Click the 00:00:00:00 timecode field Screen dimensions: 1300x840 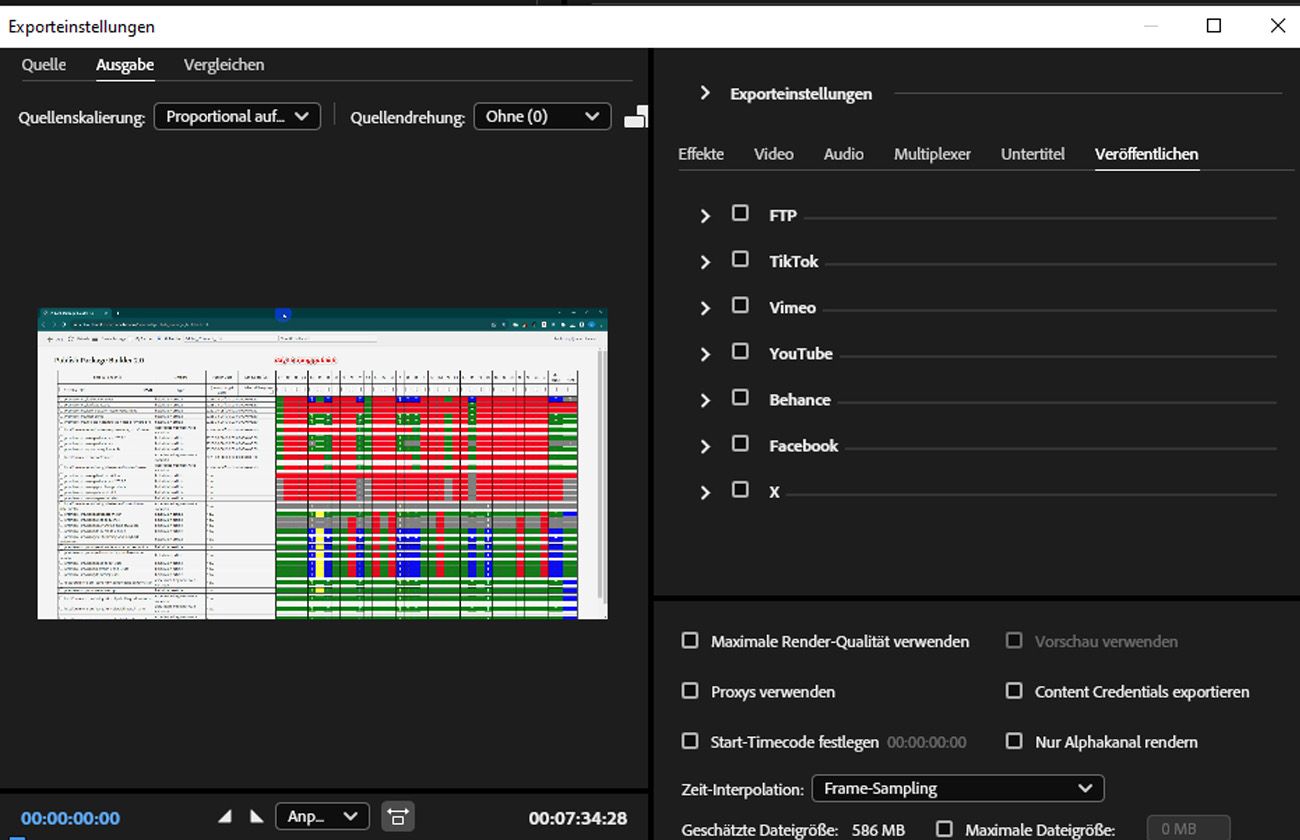pyautogui.click(x=70, y=817)
